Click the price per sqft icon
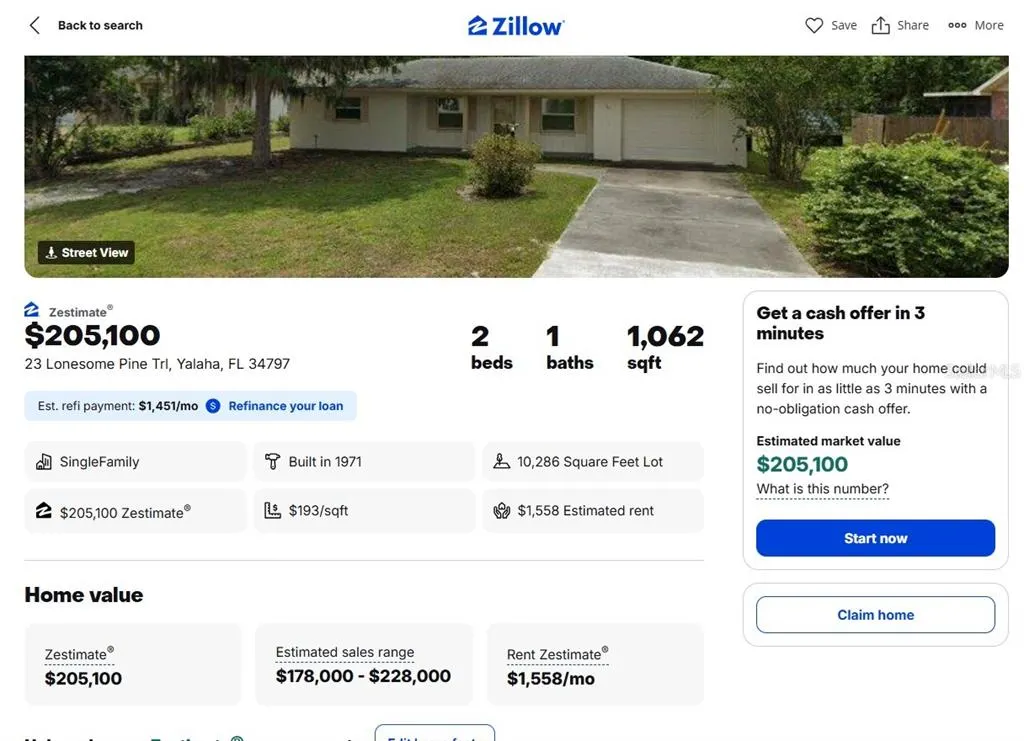 tap(272, 511)
